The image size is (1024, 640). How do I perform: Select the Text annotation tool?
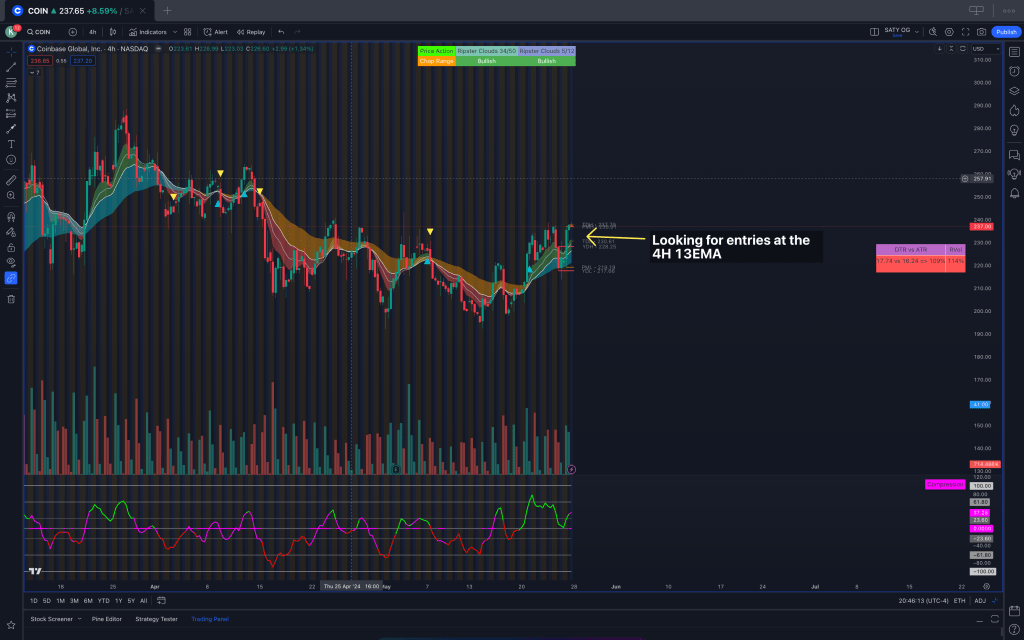pyautogui.click(x=11, y=144)
